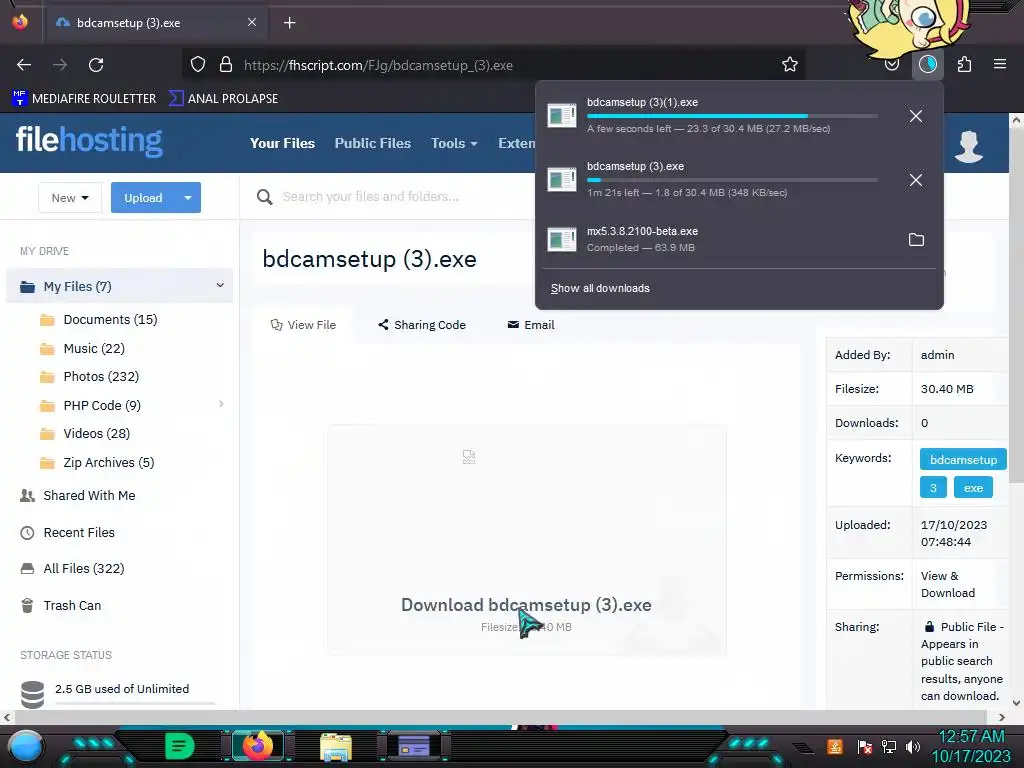Open the green notes taskbar app
Image resolution: width=1024 pixels, height=768 pixels.
(180, 746)
